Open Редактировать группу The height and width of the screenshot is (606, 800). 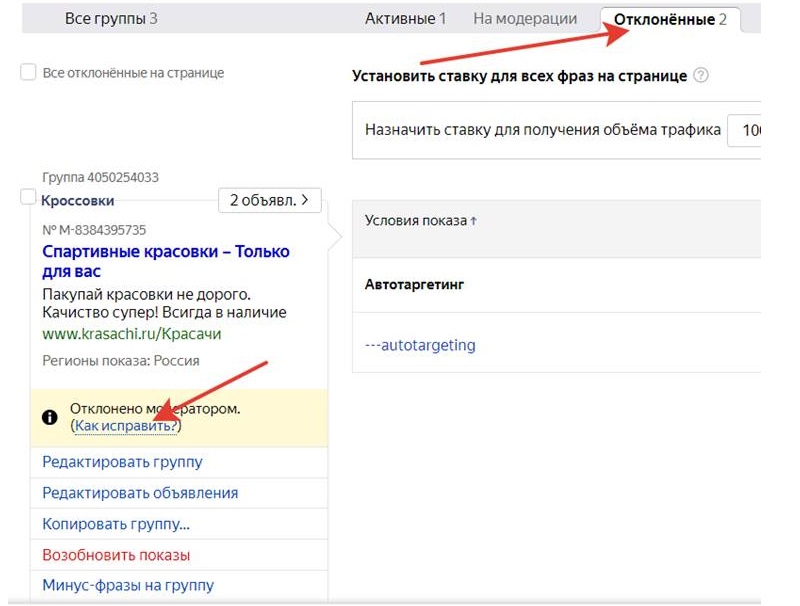[x=122, y=462]
